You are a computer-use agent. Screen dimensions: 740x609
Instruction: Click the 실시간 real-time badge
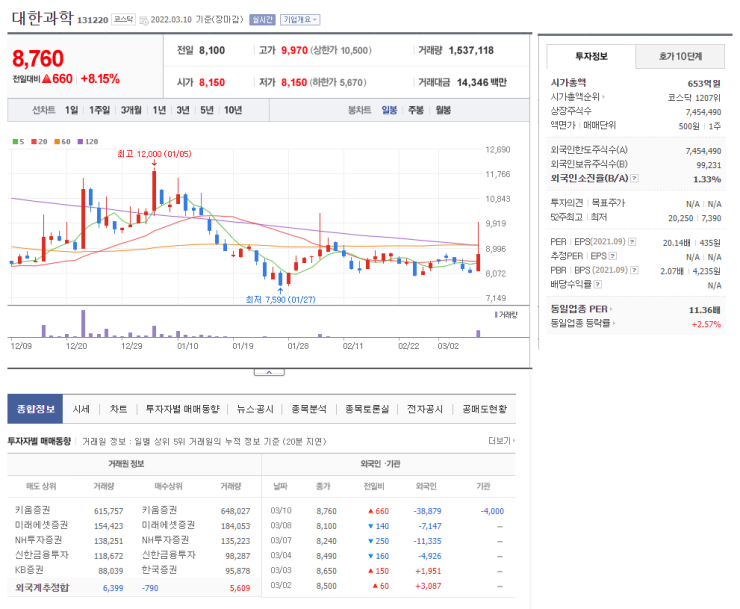tap(262, 19)
